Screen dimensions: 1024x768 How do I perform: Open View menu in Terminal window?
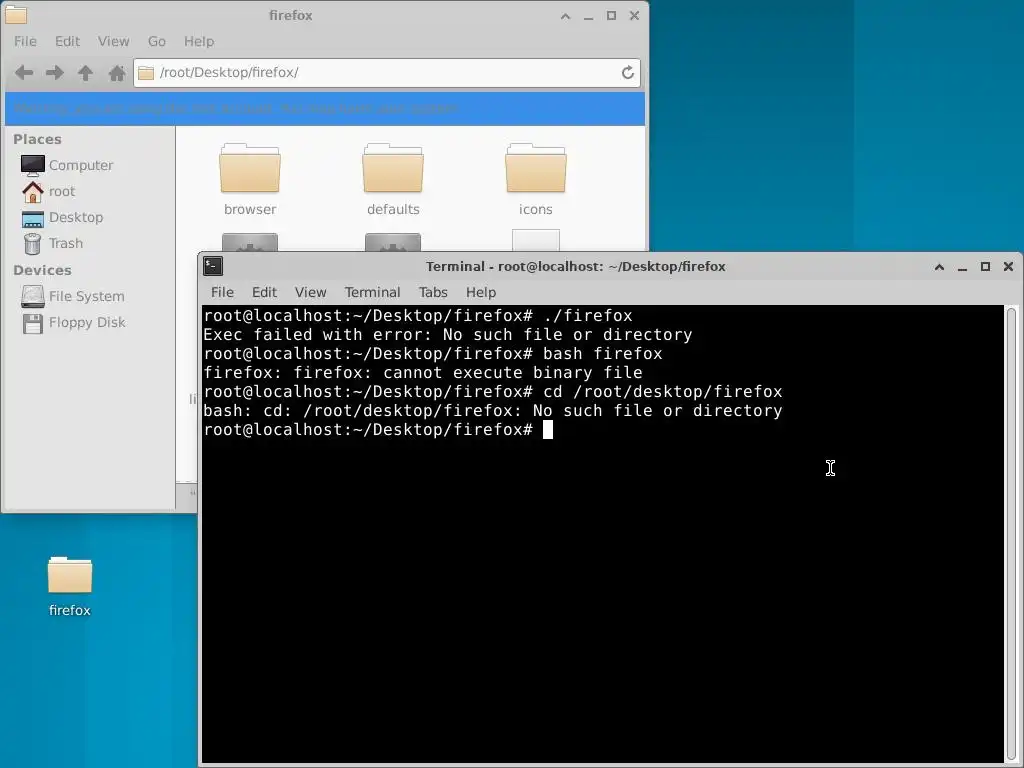(310, 292)
